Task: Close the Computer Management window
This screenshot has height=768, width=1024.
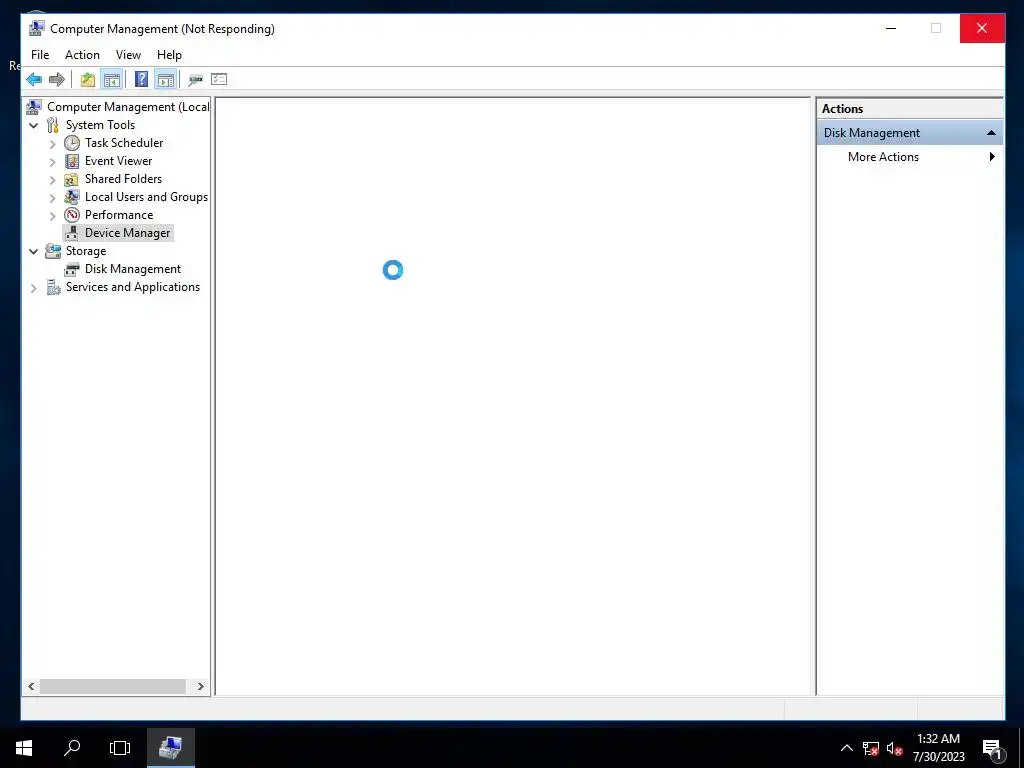Action: point(982,28)
